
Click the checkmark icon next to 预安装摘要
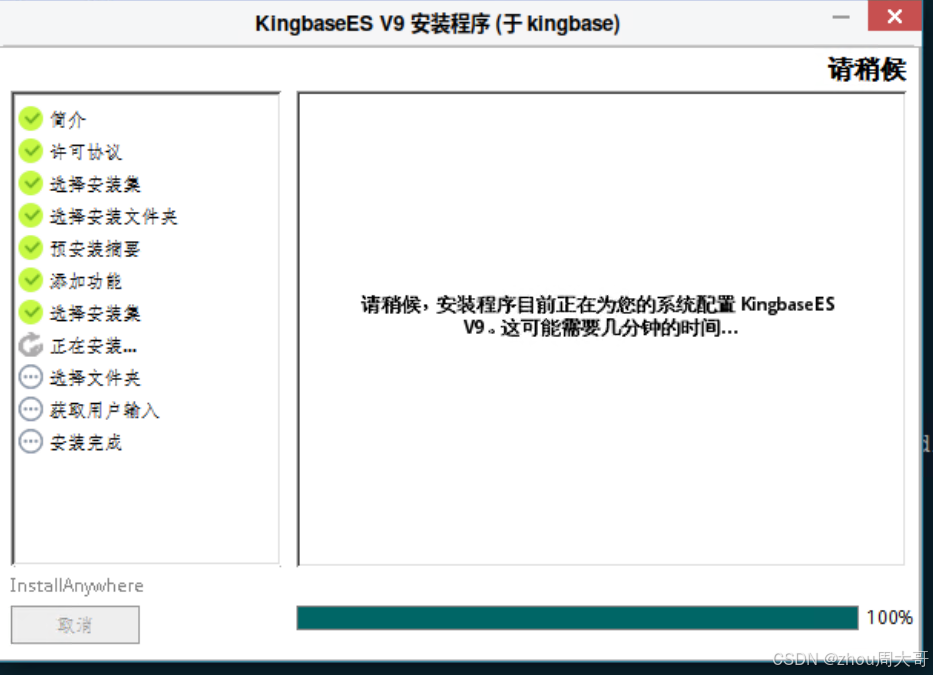coord(30,248)
